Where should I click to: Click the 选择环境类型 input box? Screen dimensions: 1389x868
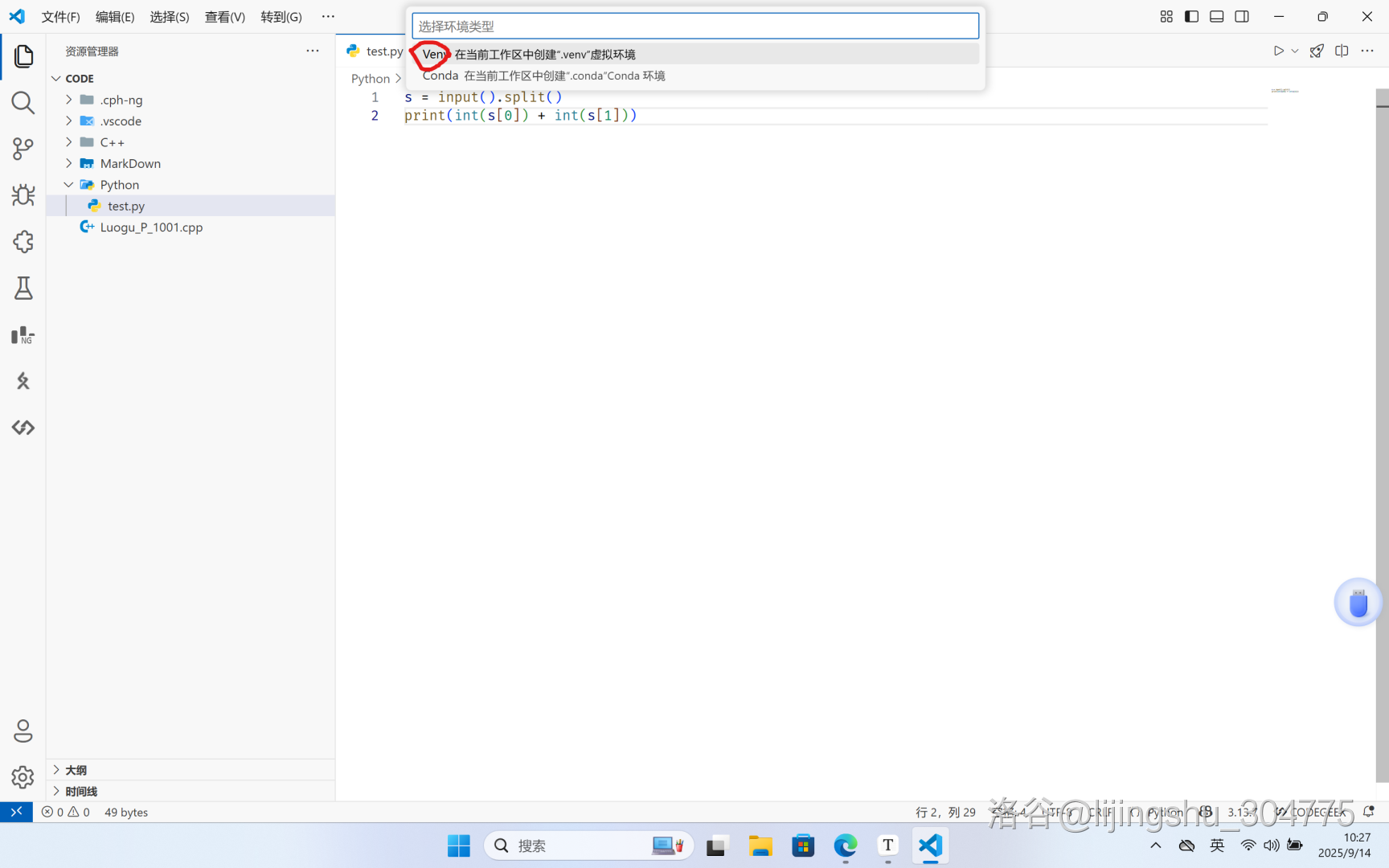click(x=695, y=26)
